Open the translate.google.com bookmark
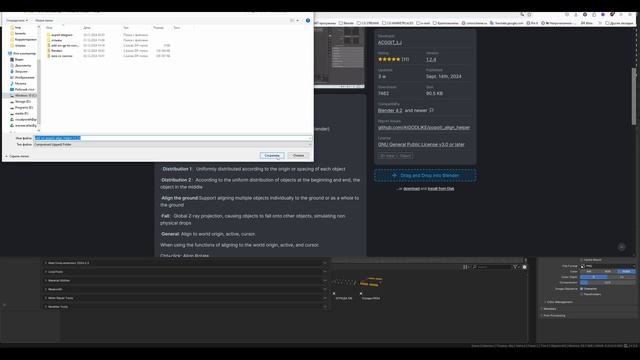This screenshot has width=640, height=360. [506, 23]
